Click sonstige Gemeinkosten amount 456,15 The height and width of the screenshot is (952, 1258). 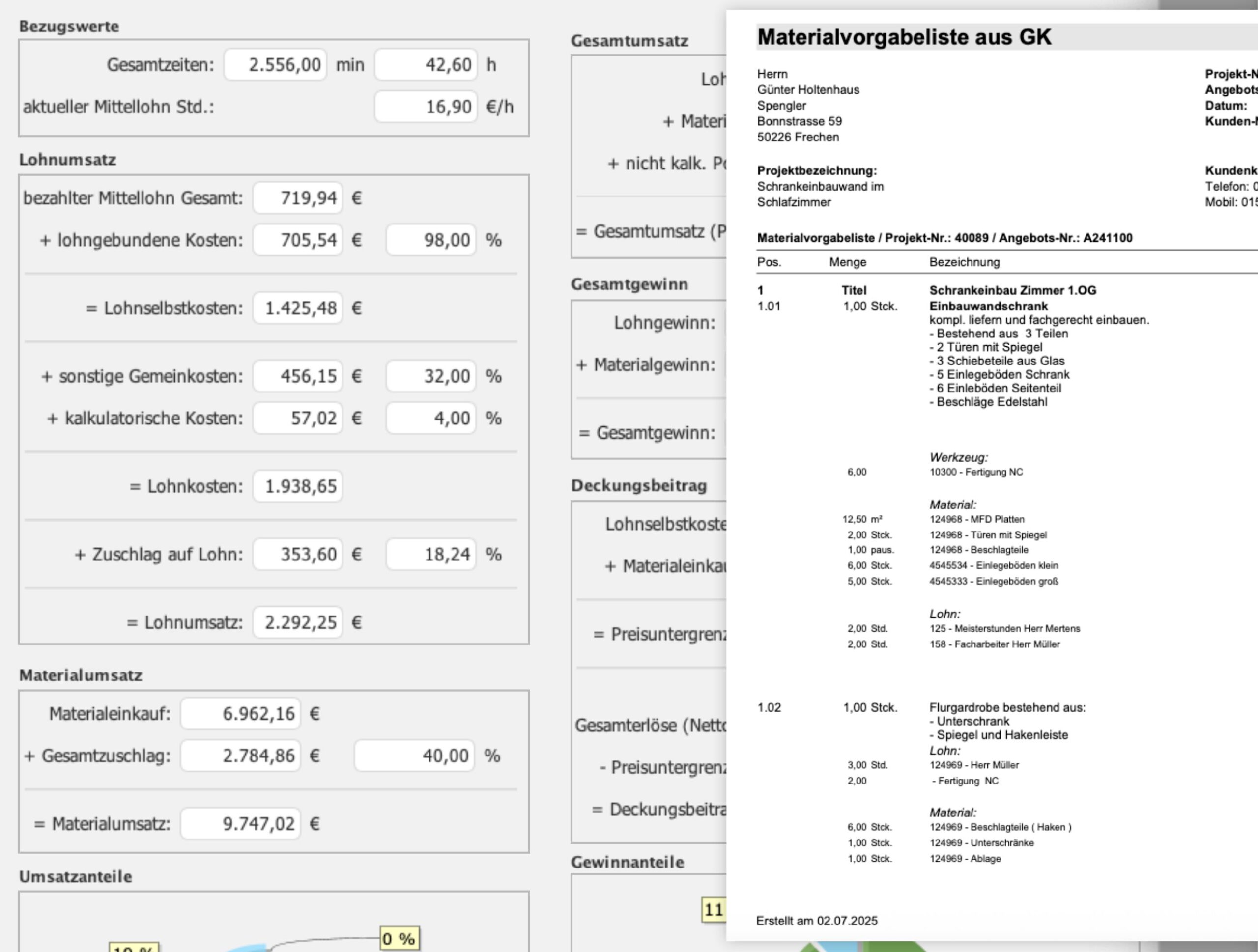tap(298, 376)
